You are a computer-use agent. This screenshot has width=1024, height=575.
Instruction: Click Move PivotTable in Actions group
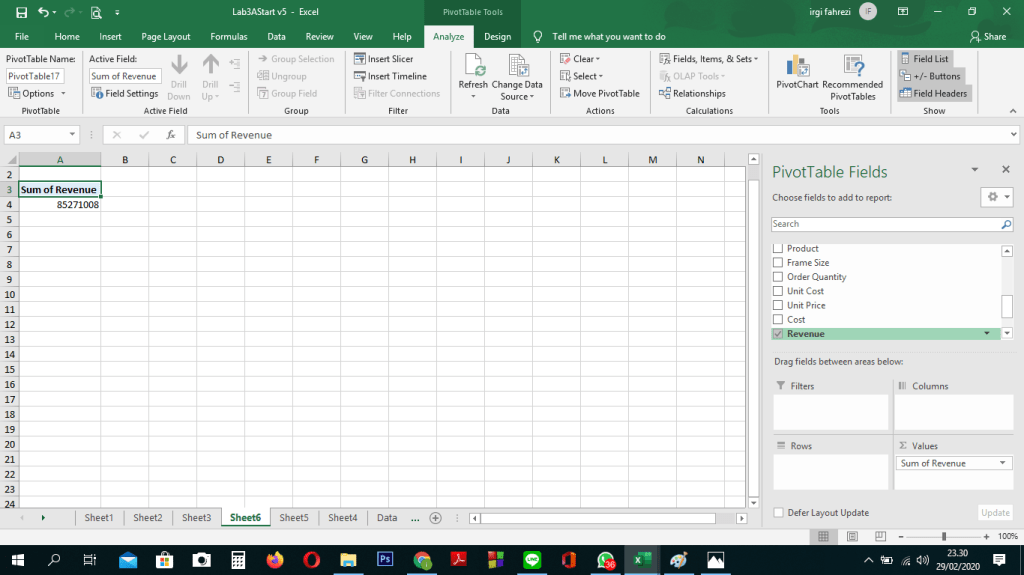coord(599,93)
